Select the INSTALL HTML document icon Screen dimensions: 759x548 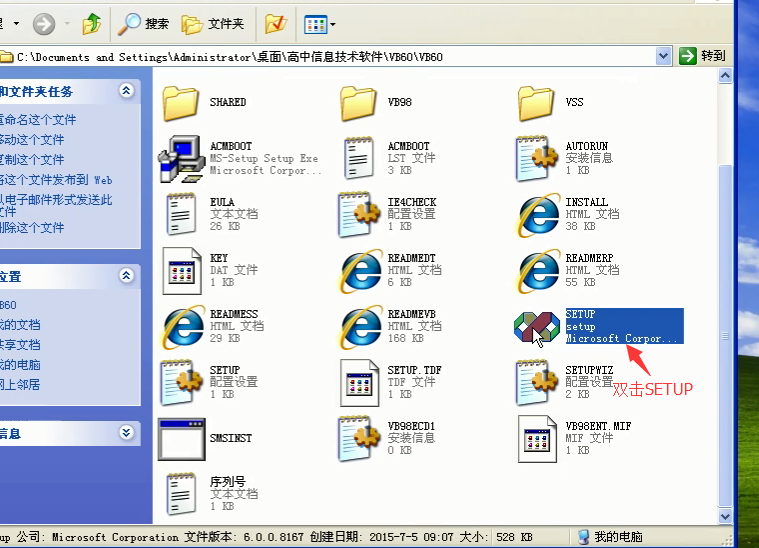[x=537, y=215]
